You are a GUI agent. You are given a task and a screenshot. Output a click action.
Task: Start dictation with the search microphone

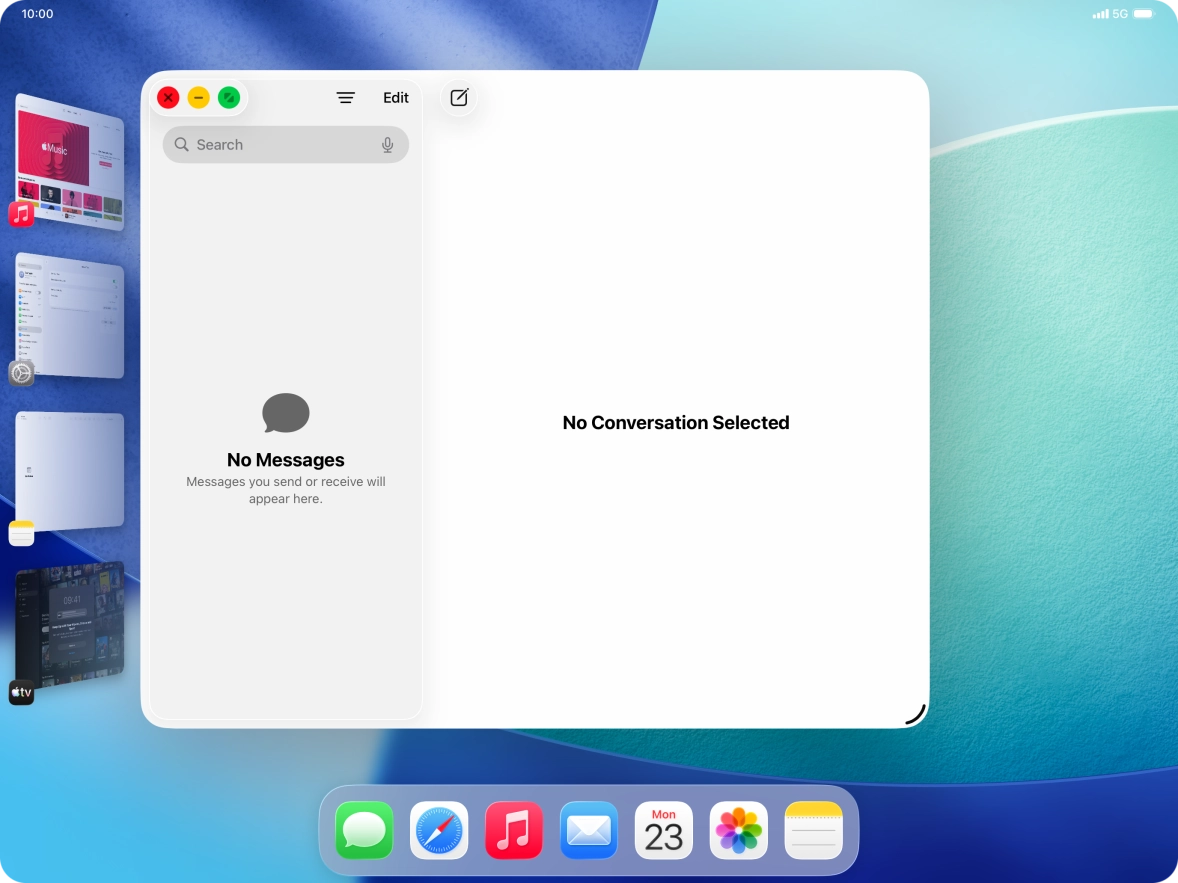pyautogui.click(x=387, y=144)
